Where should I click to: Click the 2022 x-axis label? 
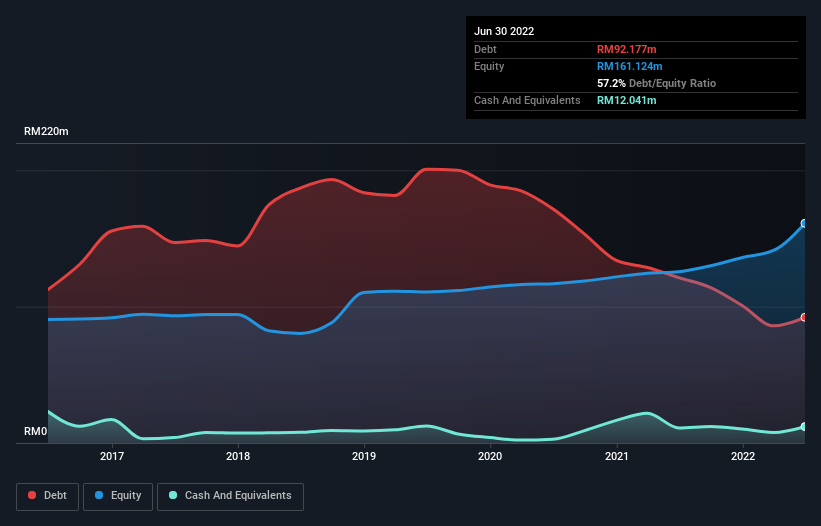tap(743, 456)
